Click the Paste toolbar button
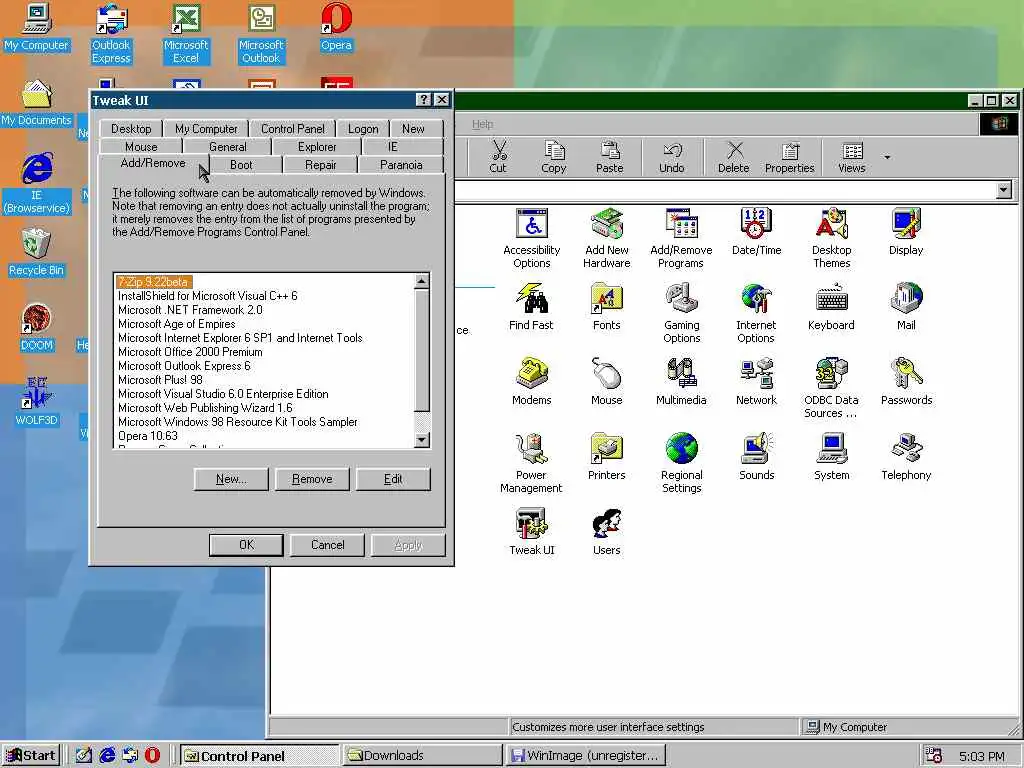The image size is (1024, 768). coord(609,157)
